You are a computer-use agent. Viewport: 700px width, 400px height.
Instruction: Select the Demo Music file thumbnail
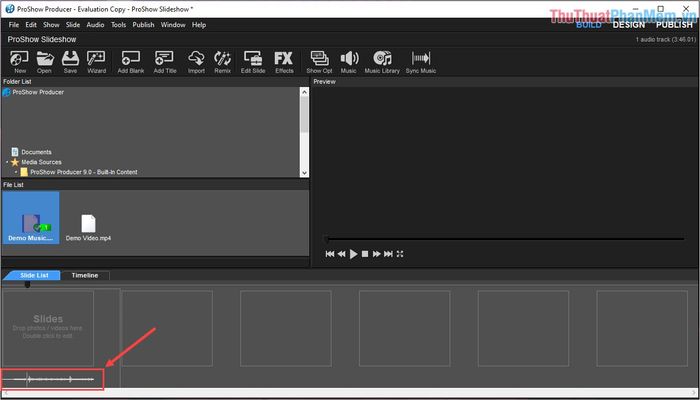(x=31, y=218)
